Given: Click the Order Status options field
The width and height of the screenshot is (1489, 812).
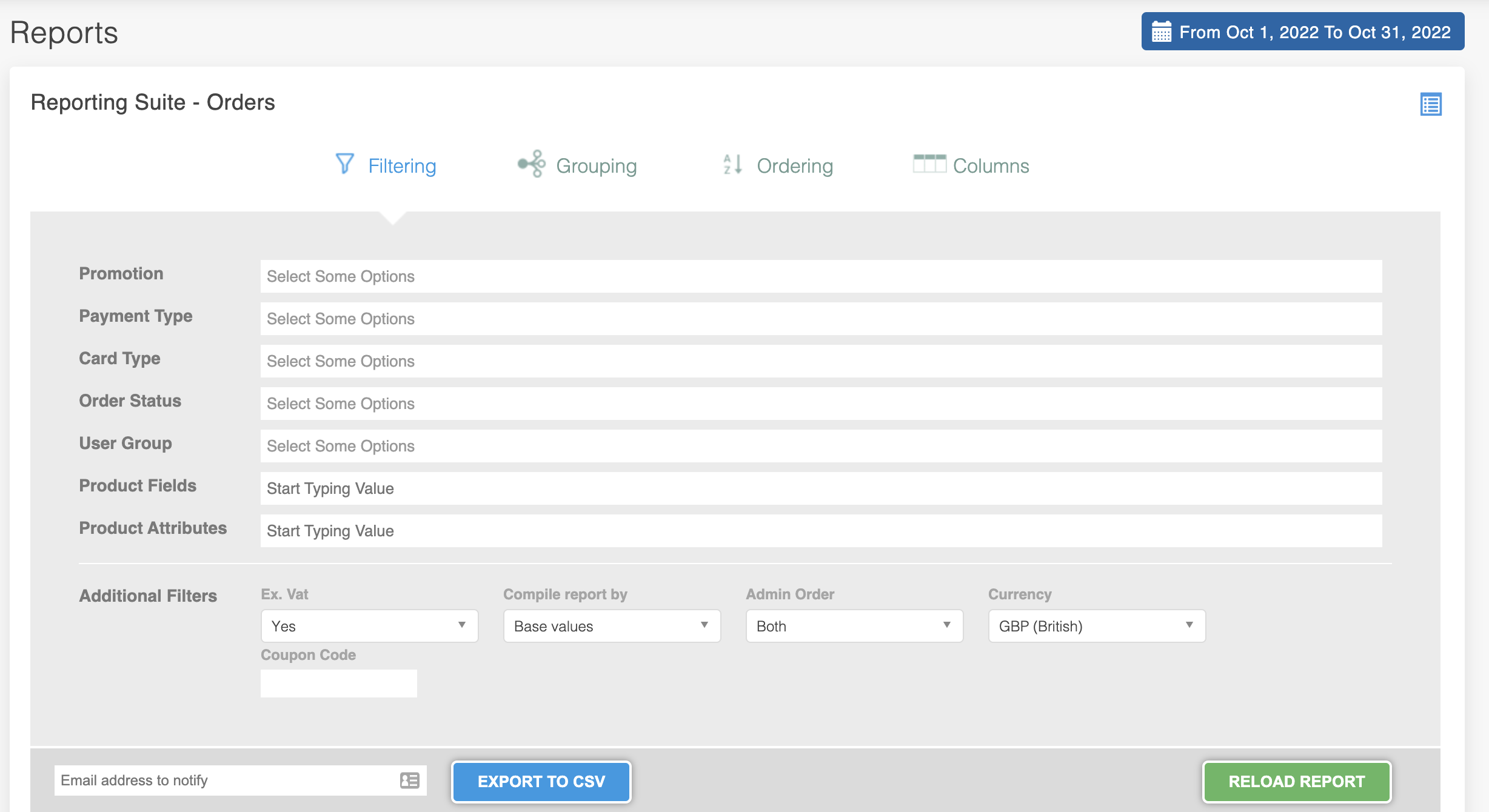Looking at the screenshot, I should pyautogui.click(x=821, y=404).
